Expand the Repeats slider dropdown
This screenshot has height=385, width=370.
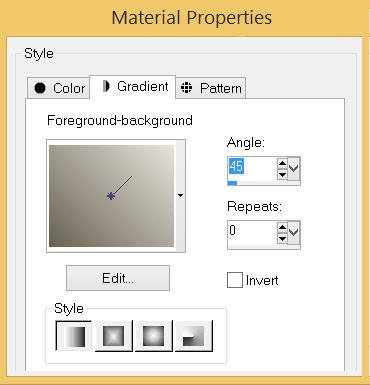click(x=294, y=232)
